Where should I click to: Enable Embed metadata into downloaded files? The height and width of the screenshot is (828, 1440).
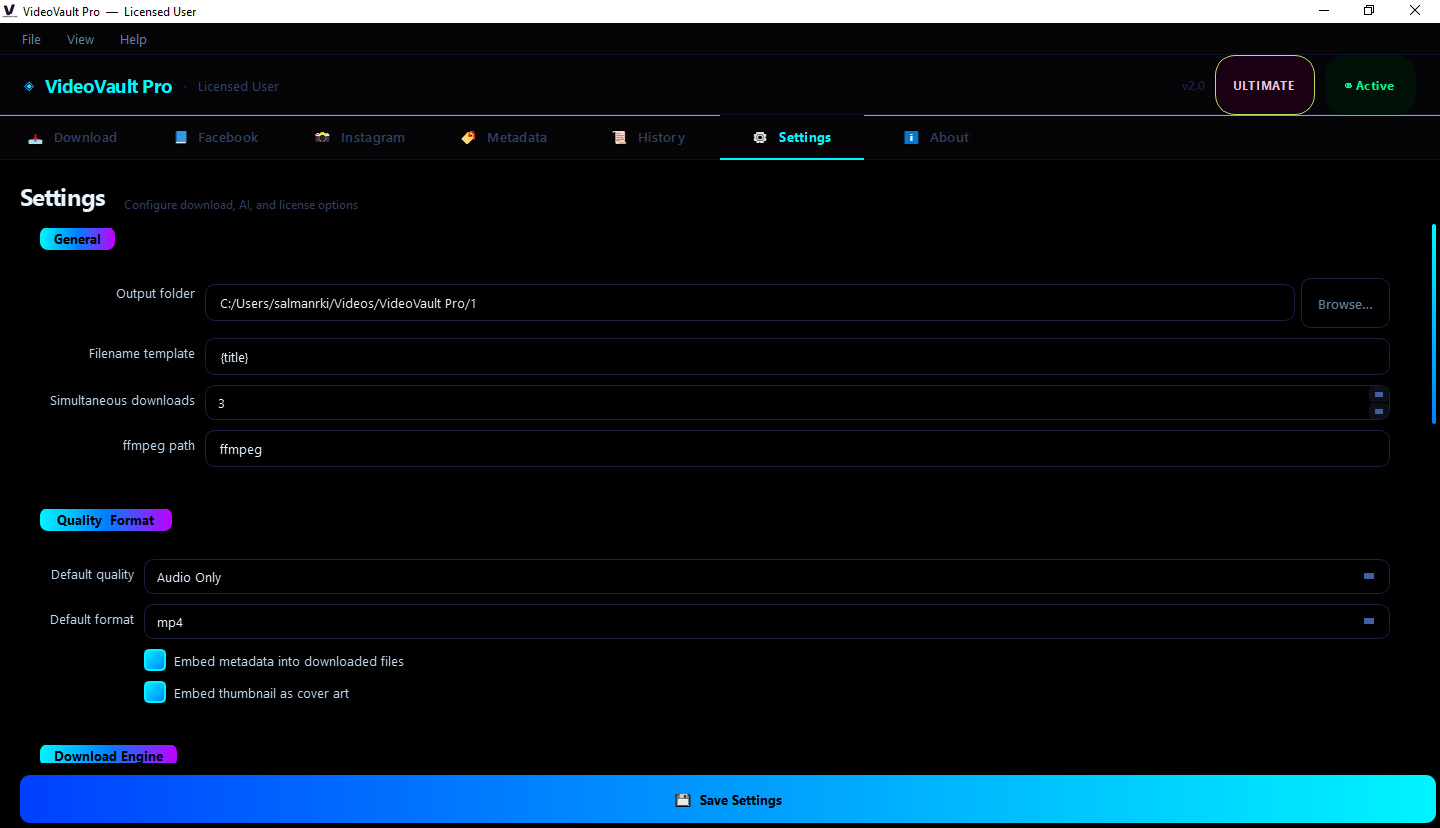click(155, 660)
